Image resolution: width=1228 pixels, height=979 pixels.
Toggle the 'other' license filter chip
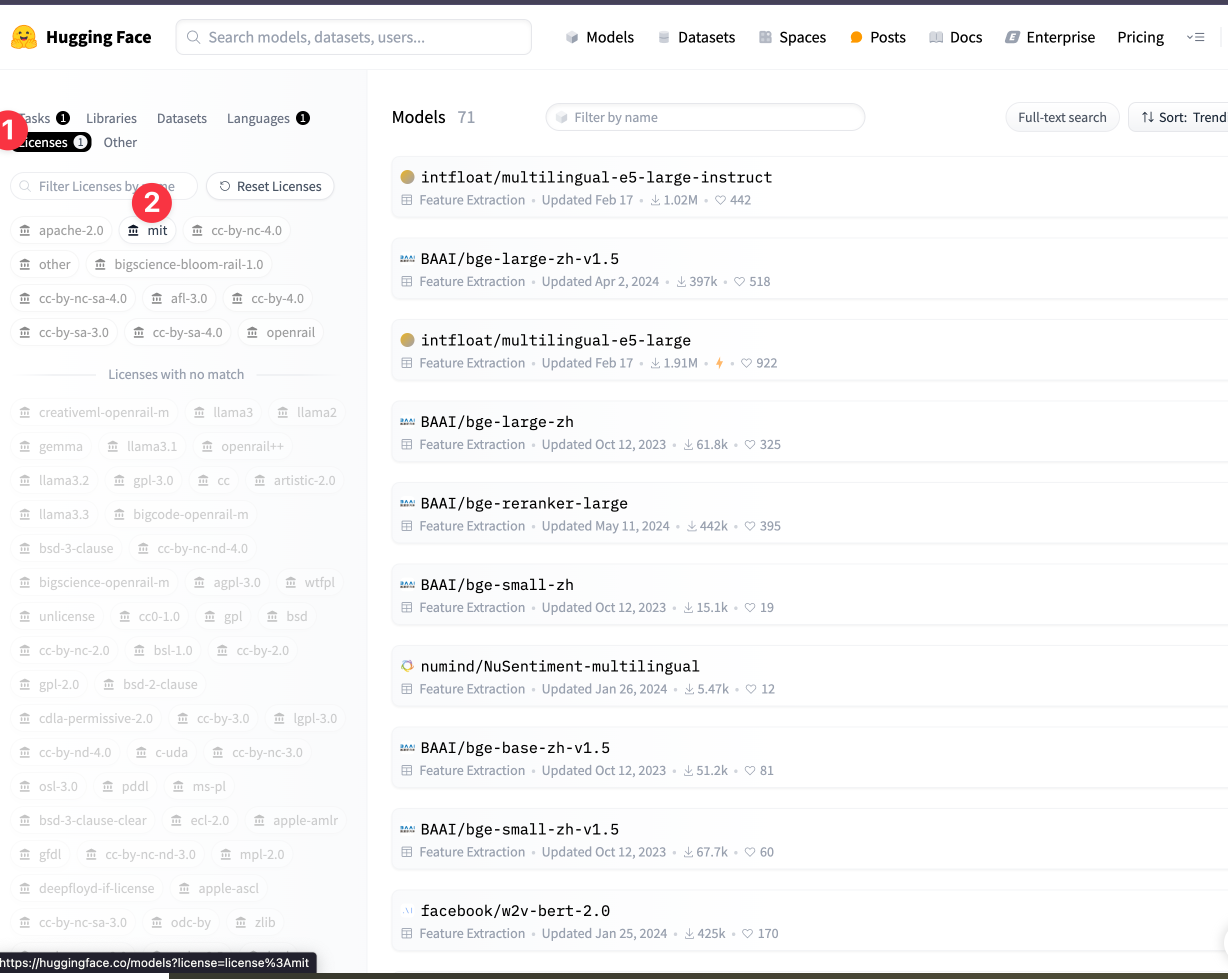46,264
